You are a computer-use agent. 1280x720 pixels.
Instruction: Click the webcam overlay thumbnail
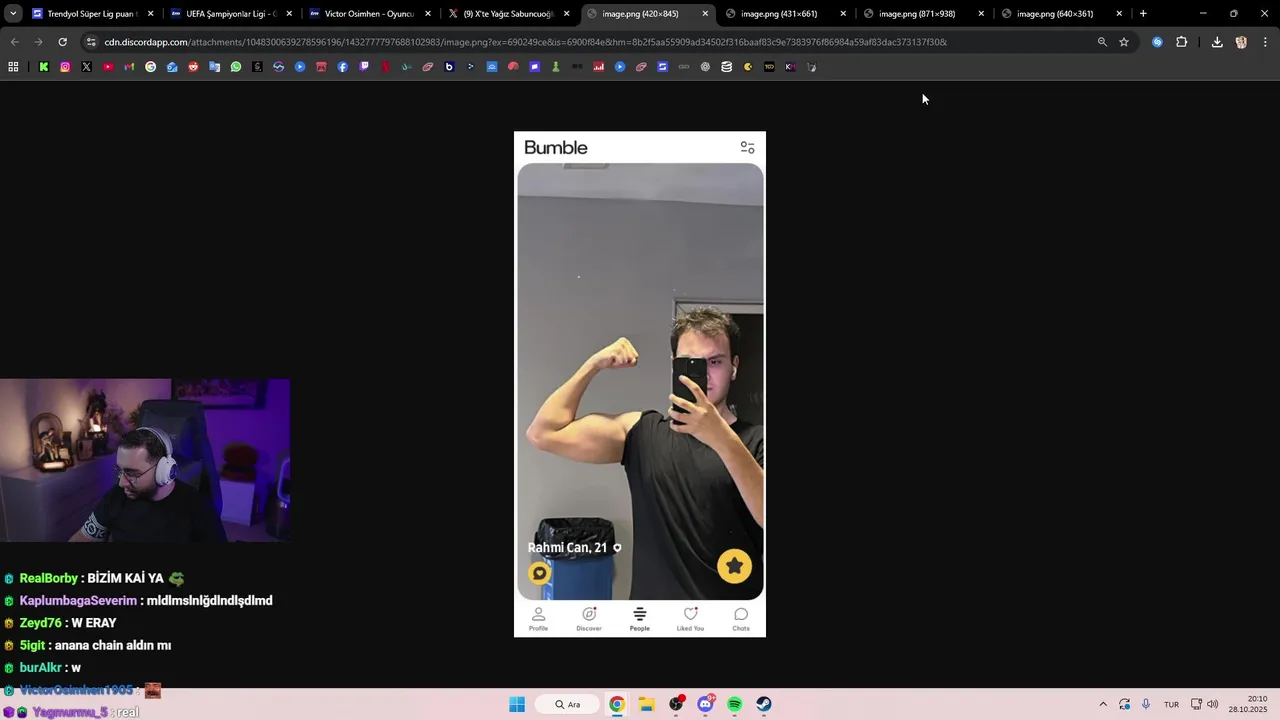(145, 460)
